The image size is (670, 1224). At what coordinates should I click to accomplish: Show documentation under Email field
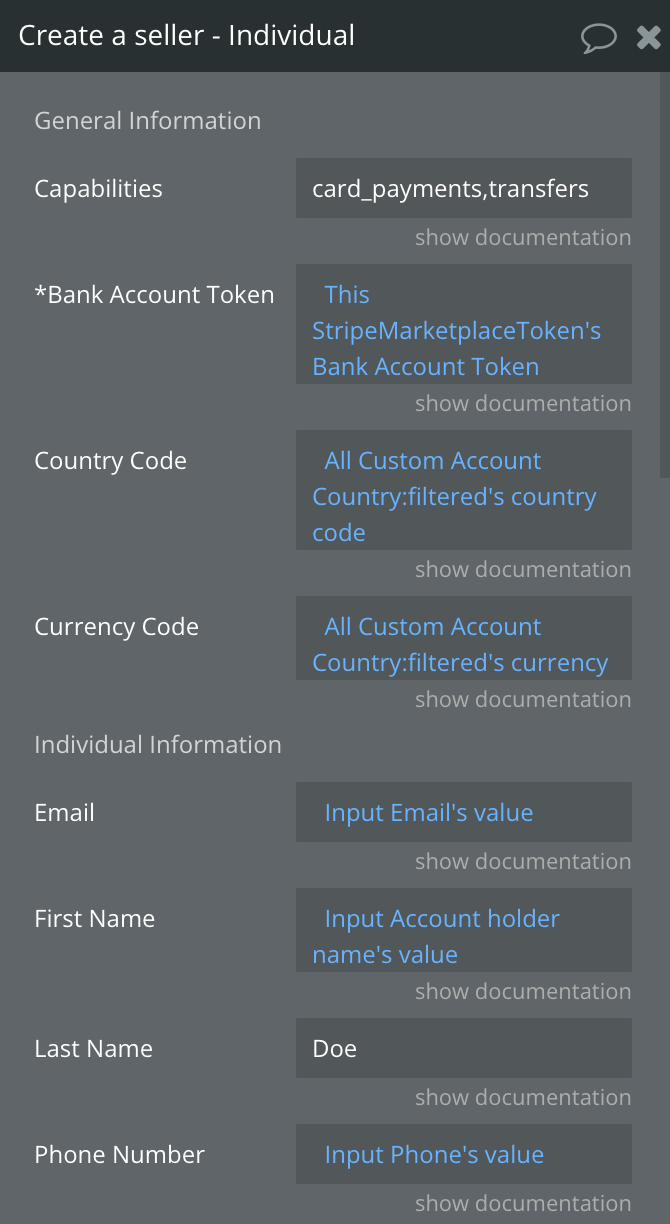tap(523, 862)
